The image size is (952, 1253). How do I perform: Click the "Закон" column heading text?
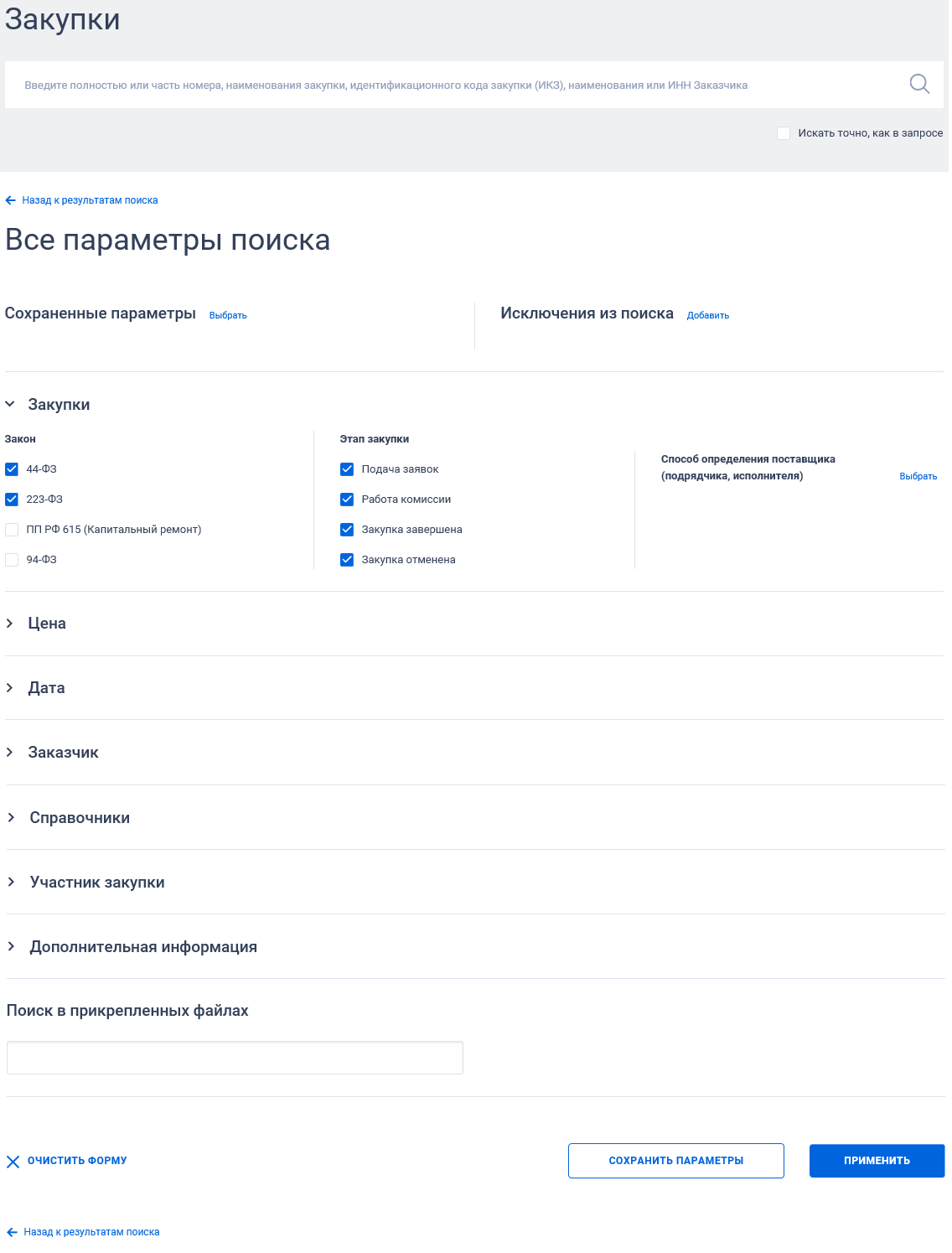20,439
